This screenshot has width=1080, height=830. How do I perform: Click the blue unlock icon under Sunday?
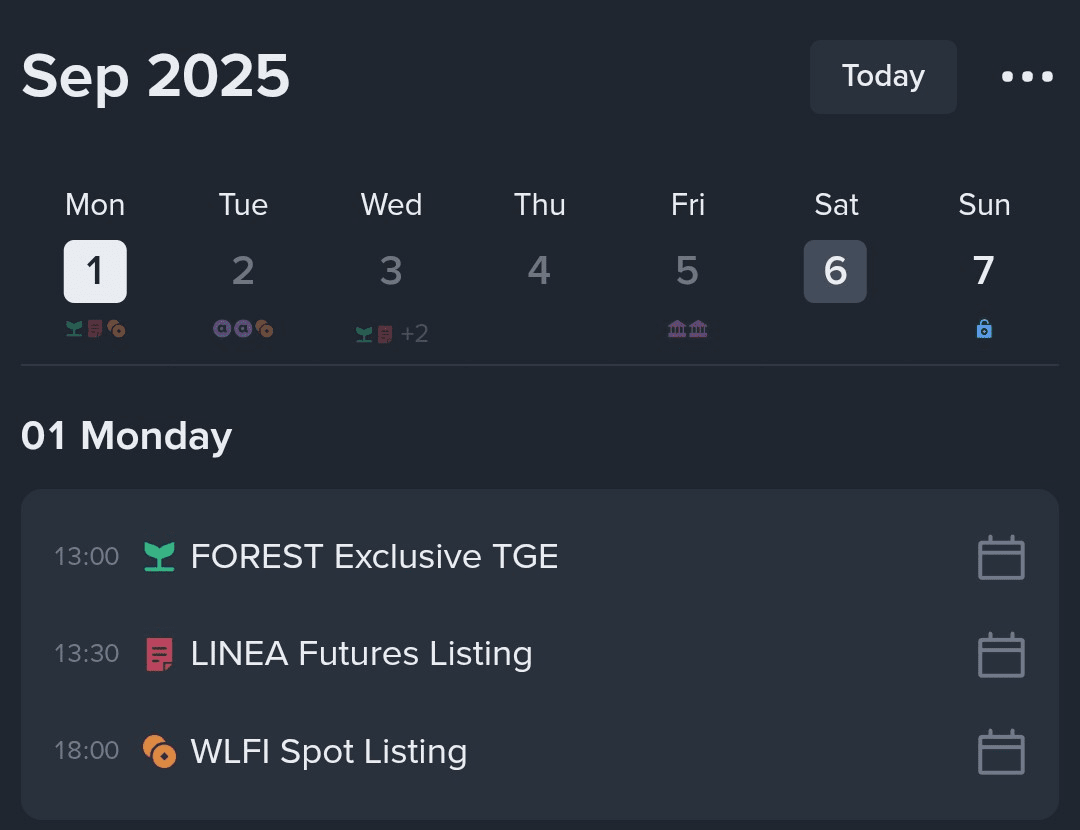coord(984,329)
